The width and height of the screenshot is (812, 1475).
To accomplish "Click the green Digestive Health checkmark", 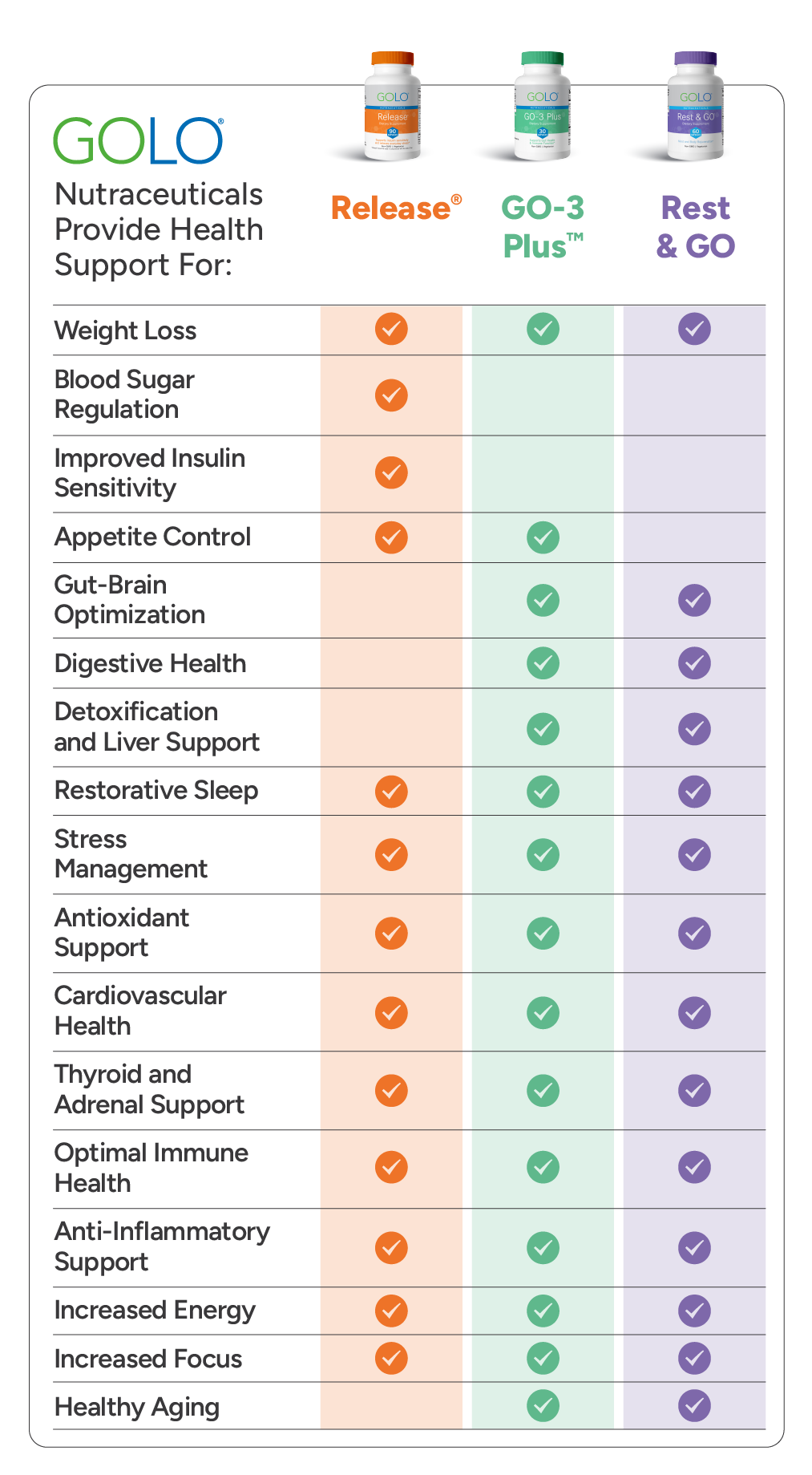I will click(543, 663).
